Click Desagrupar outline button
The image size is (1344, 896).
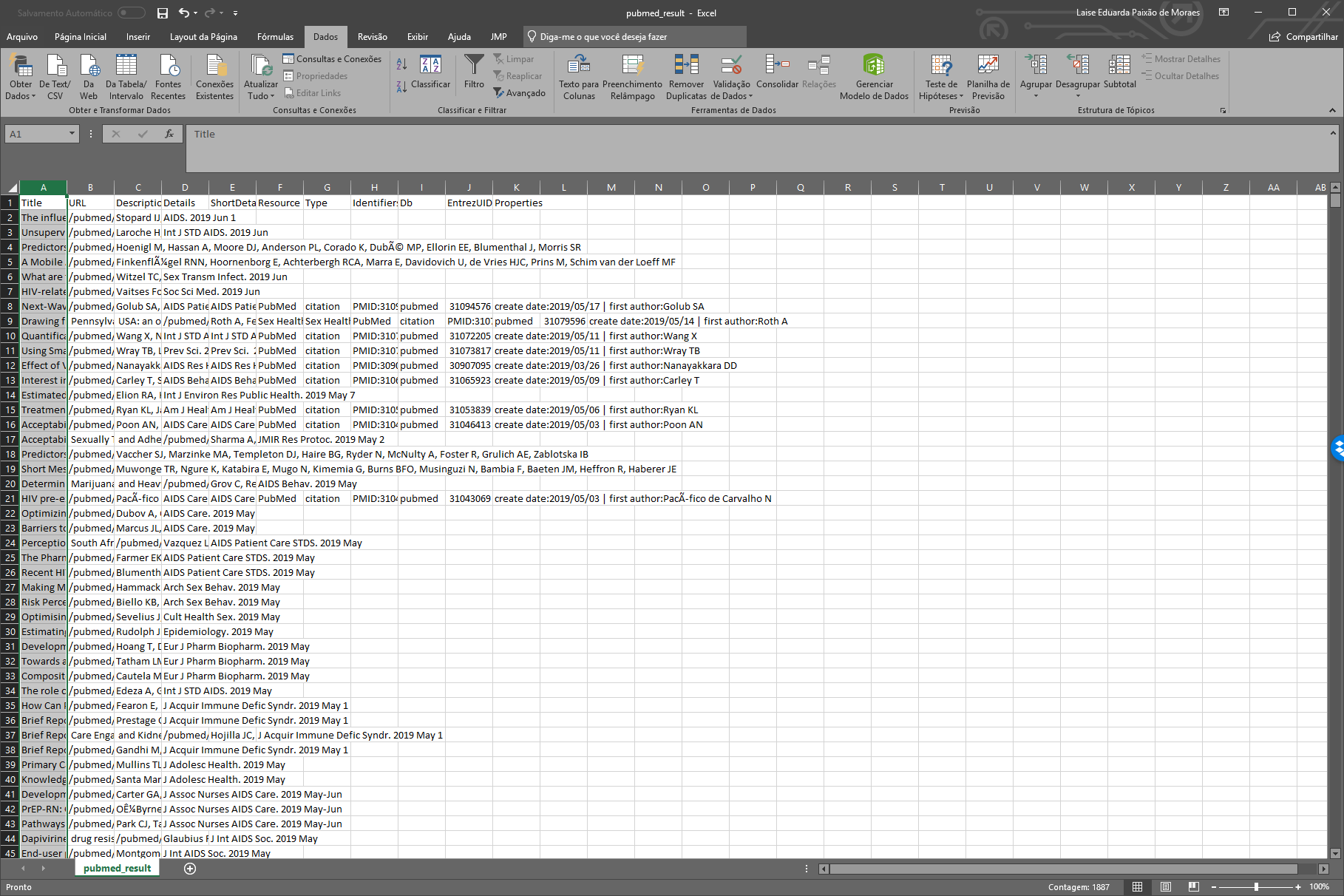pyautogui.click(x=1078, y=72)
